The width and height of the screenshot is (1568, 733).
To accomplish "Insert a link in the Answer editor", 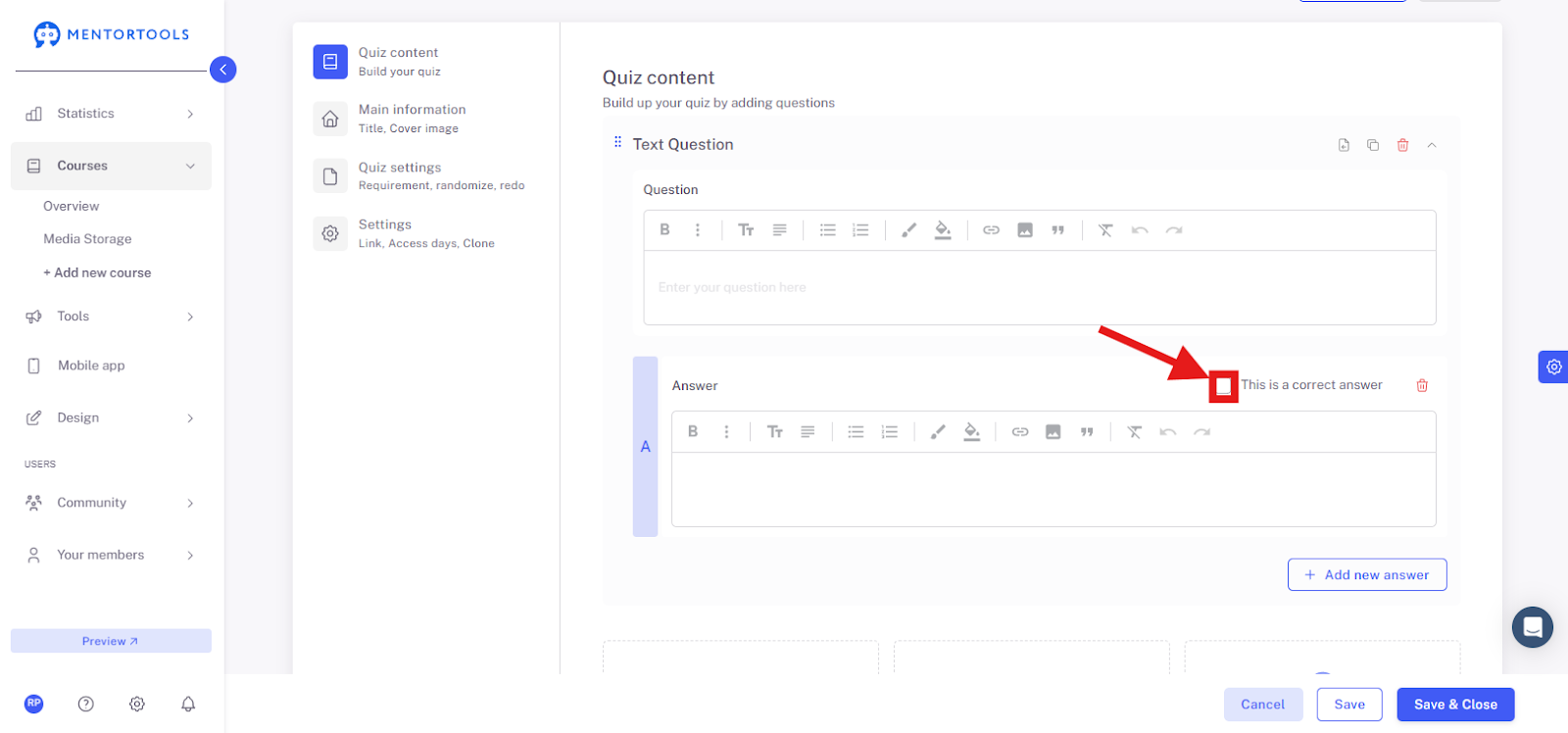I will [x=1020, y=432].
